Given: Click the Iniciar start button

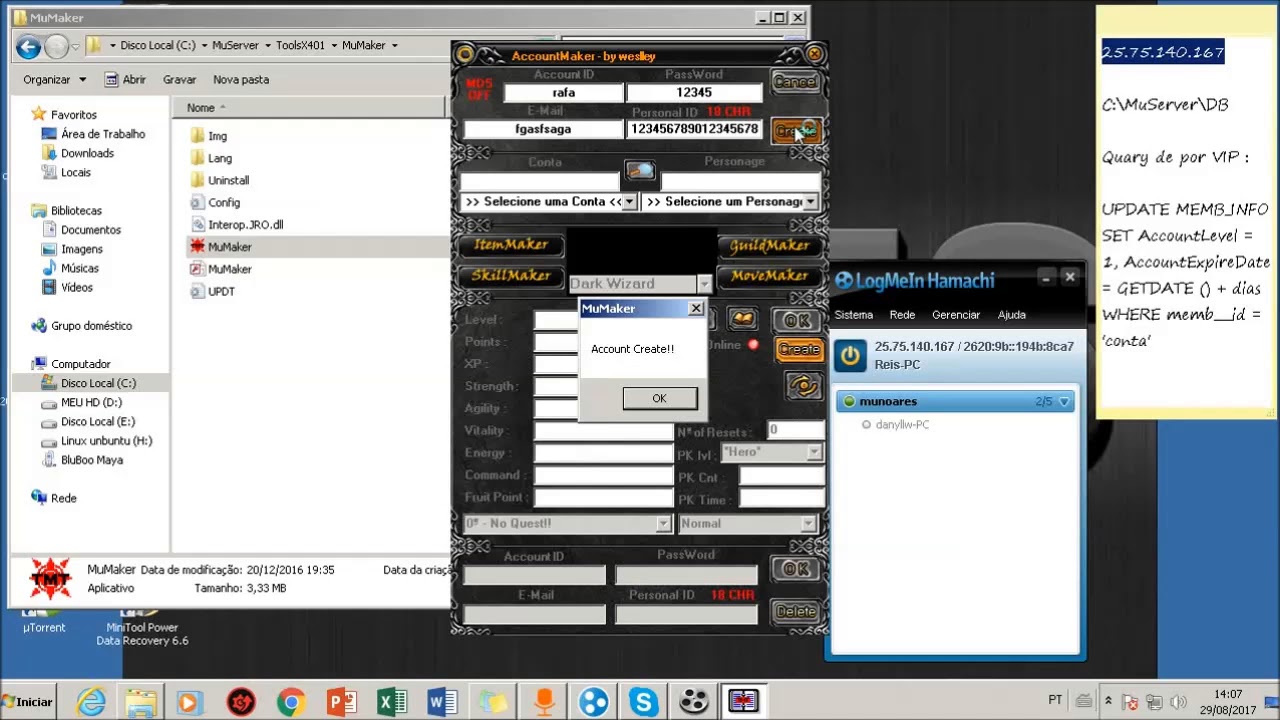Looking at the screenshot, I should point(26,702).
